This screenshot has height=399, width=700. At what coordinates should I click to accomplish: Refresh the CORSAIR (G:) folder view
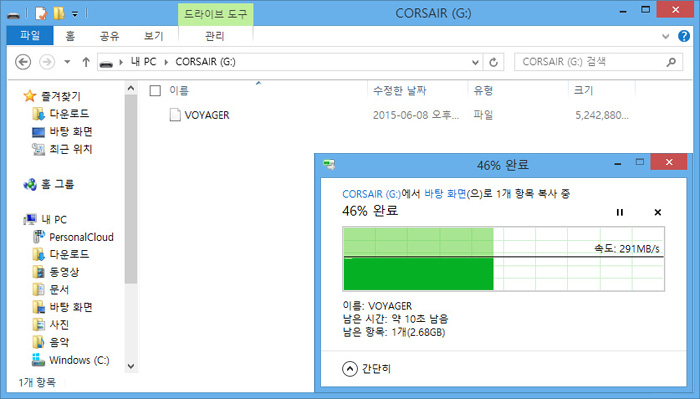click(x=493, y=62)
